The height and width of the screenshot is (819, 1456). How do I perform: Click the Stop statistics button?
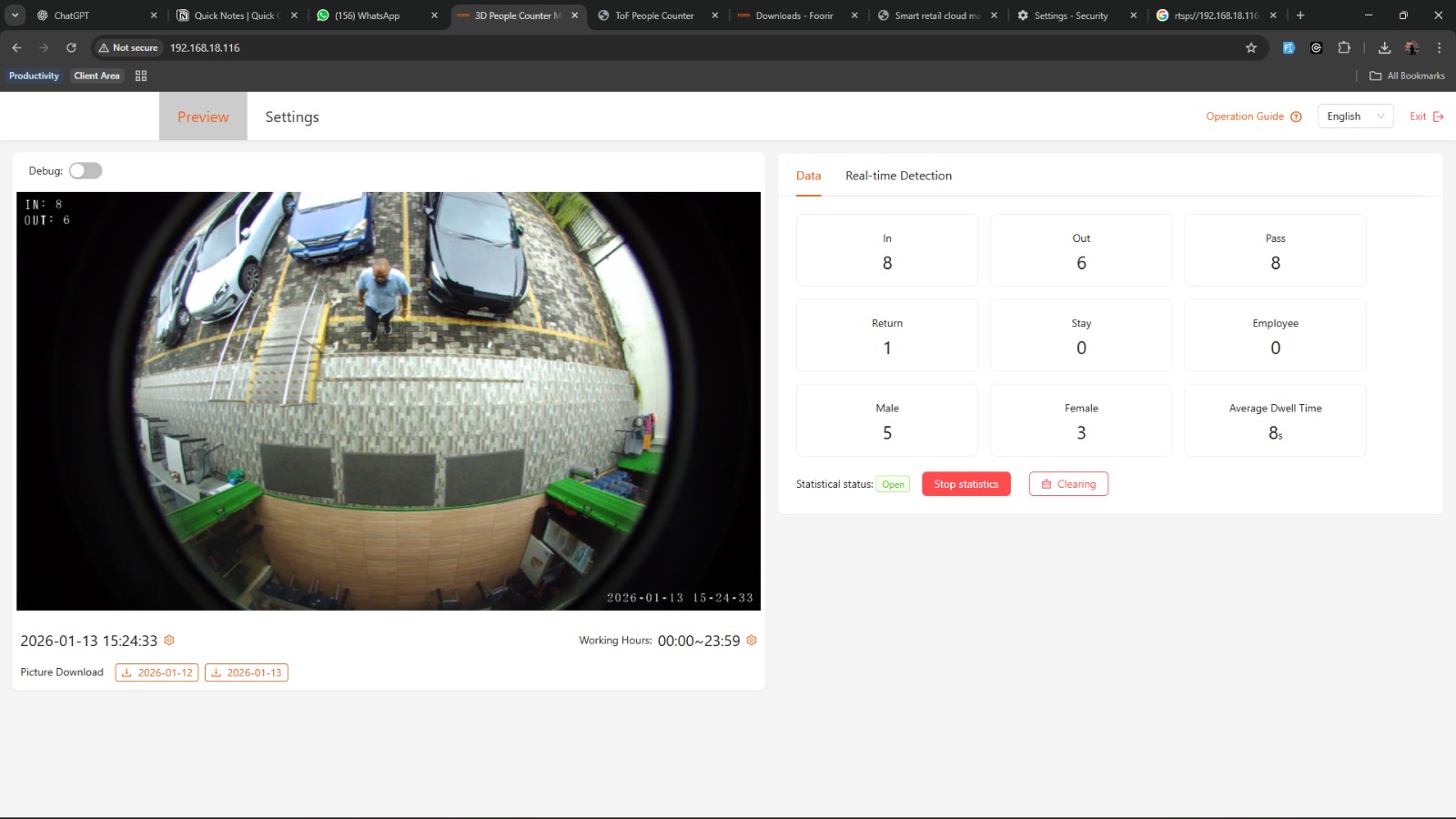[x=966, y=484]
